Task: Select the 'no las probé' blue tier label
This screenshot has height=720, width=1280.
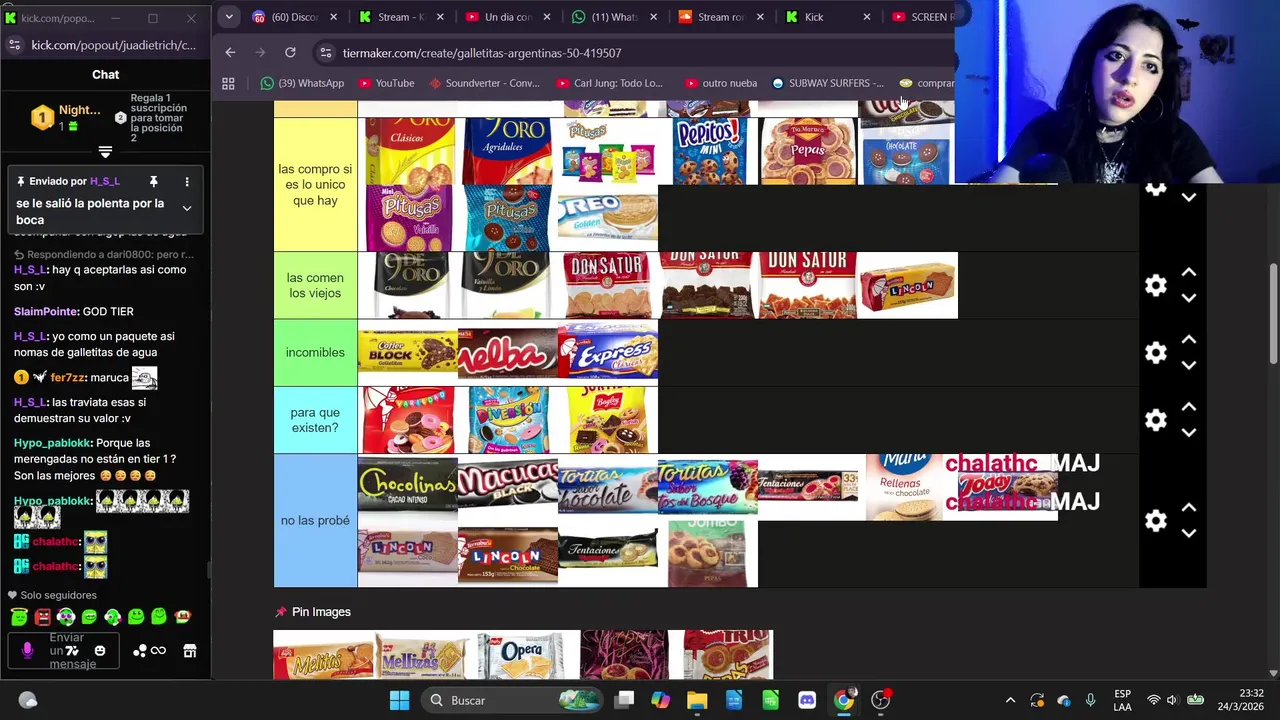Action: (x=315, y=520)
